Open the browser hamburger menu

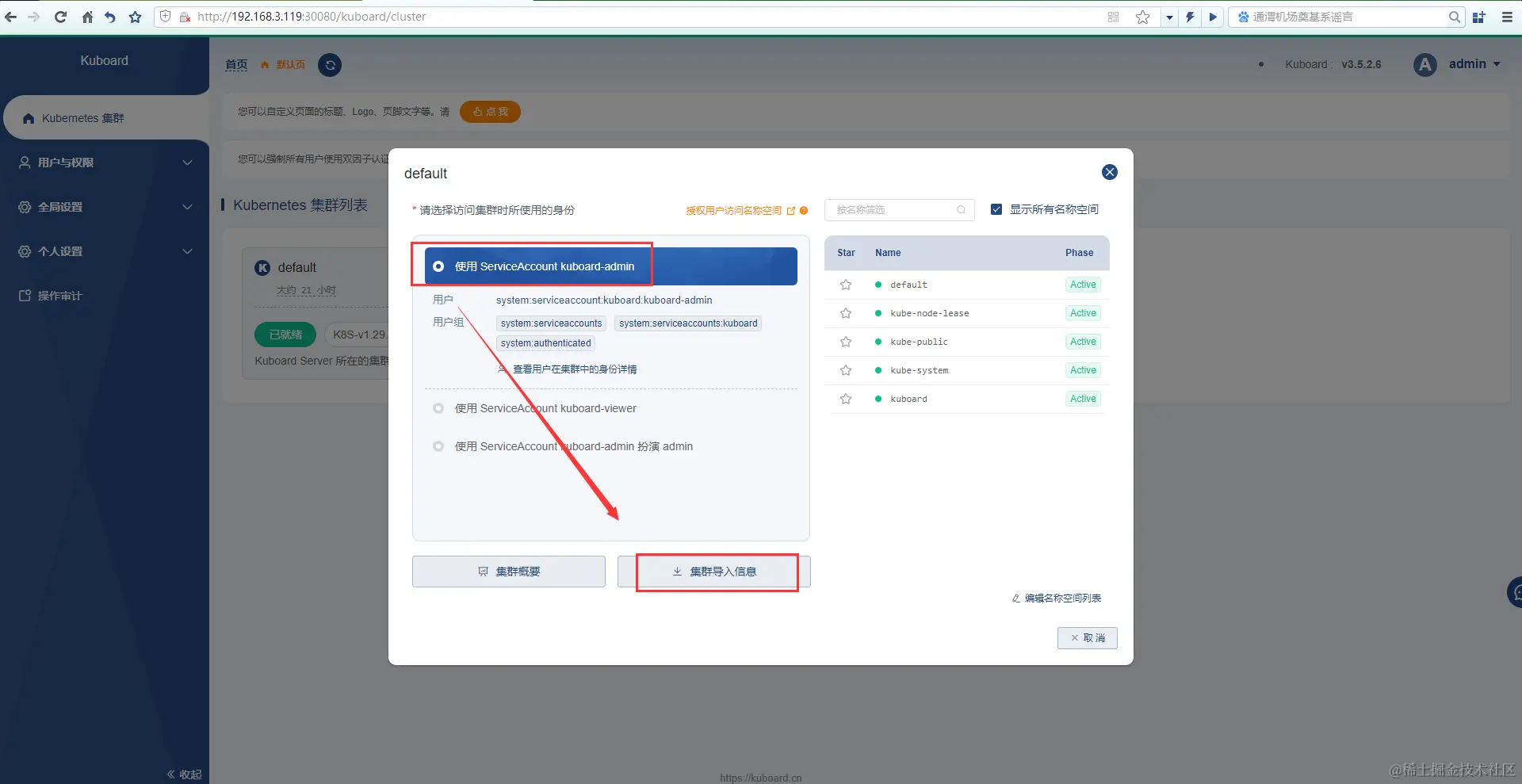1507,17
